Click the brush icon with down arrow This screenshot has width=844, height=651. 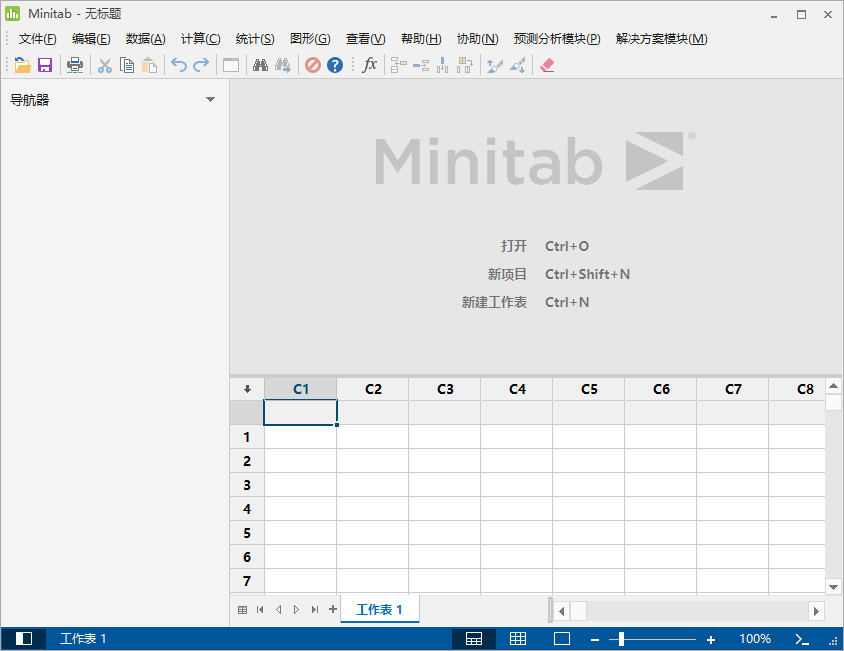click(x=517, y=65)
